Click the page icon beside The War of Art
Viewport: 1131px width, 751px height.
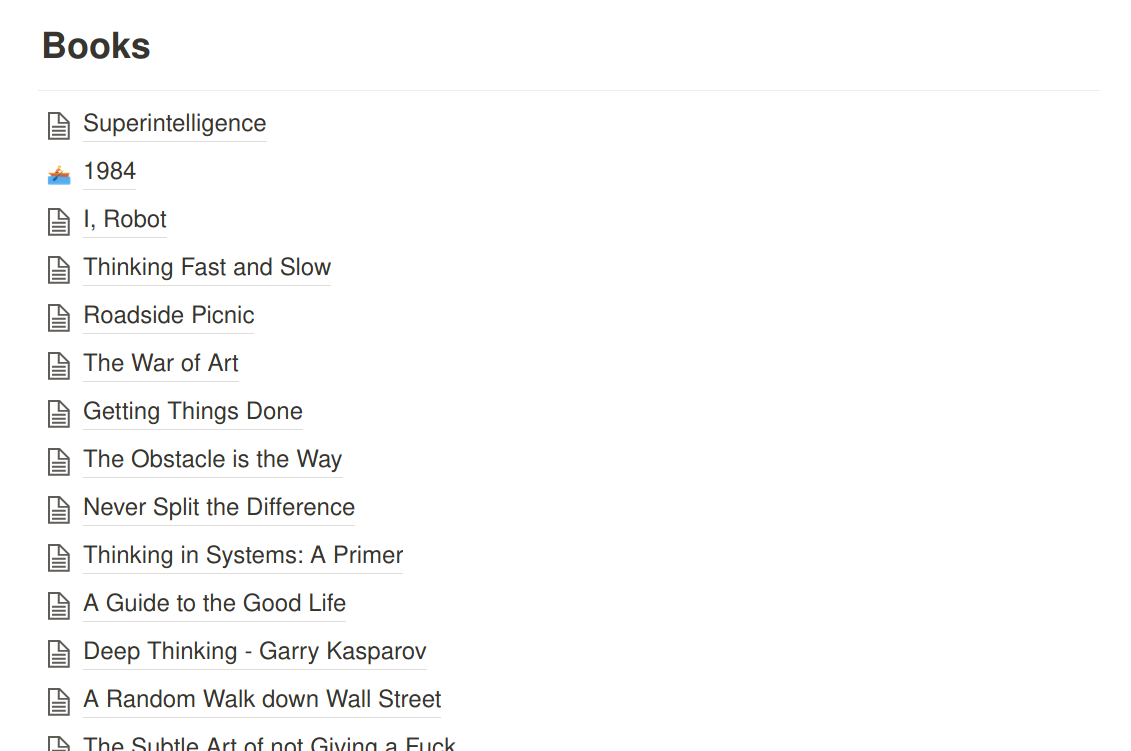coord(59,365)
